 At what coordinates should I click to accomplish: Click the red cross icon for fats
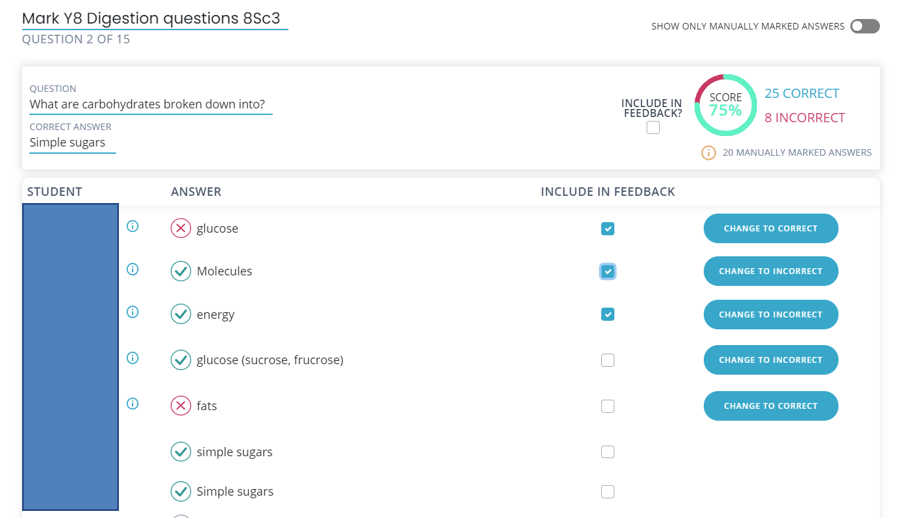click(x=180, y=406)
